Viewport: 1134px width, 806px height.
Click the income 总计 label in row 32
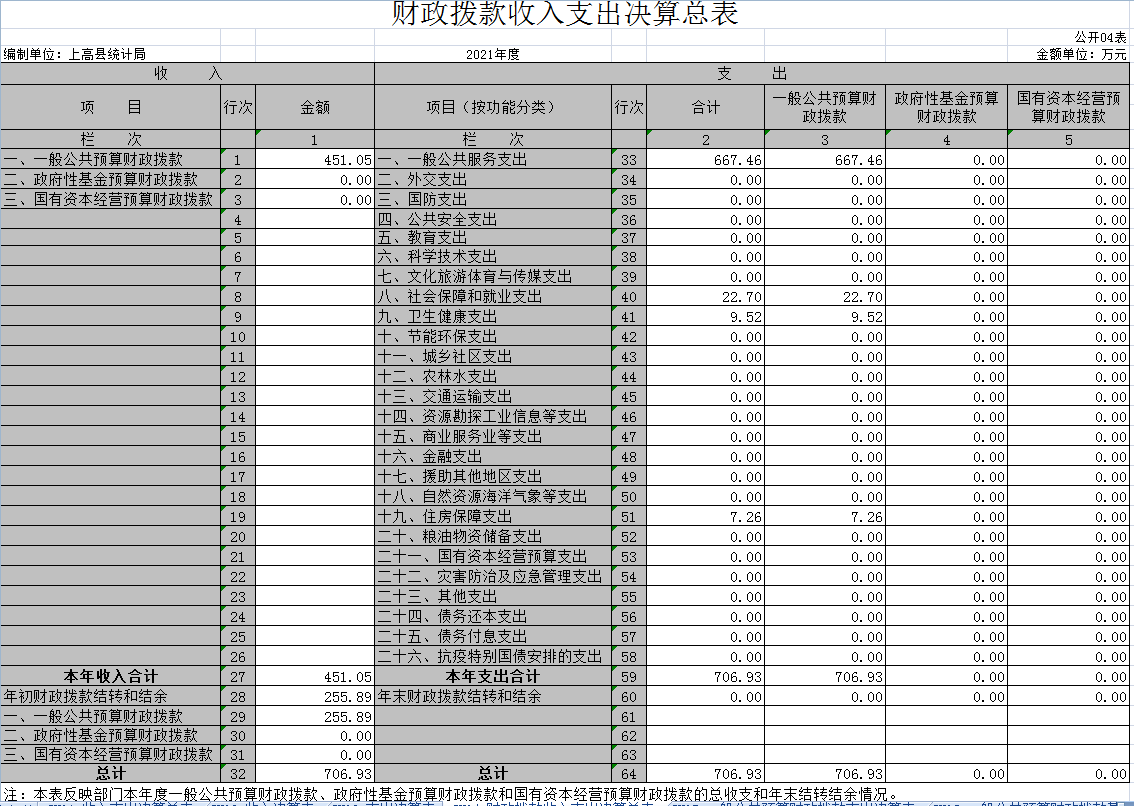click(111, 773)
